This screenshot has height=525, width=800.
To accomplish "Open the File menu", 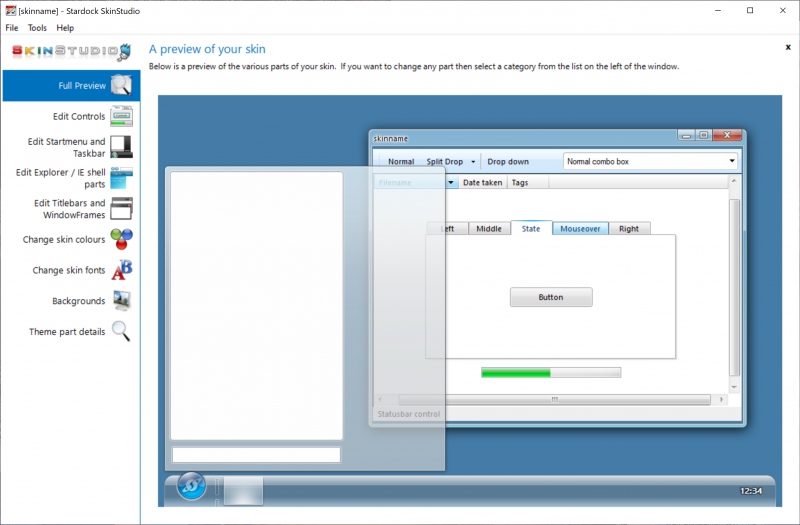I will pos(12,28).
